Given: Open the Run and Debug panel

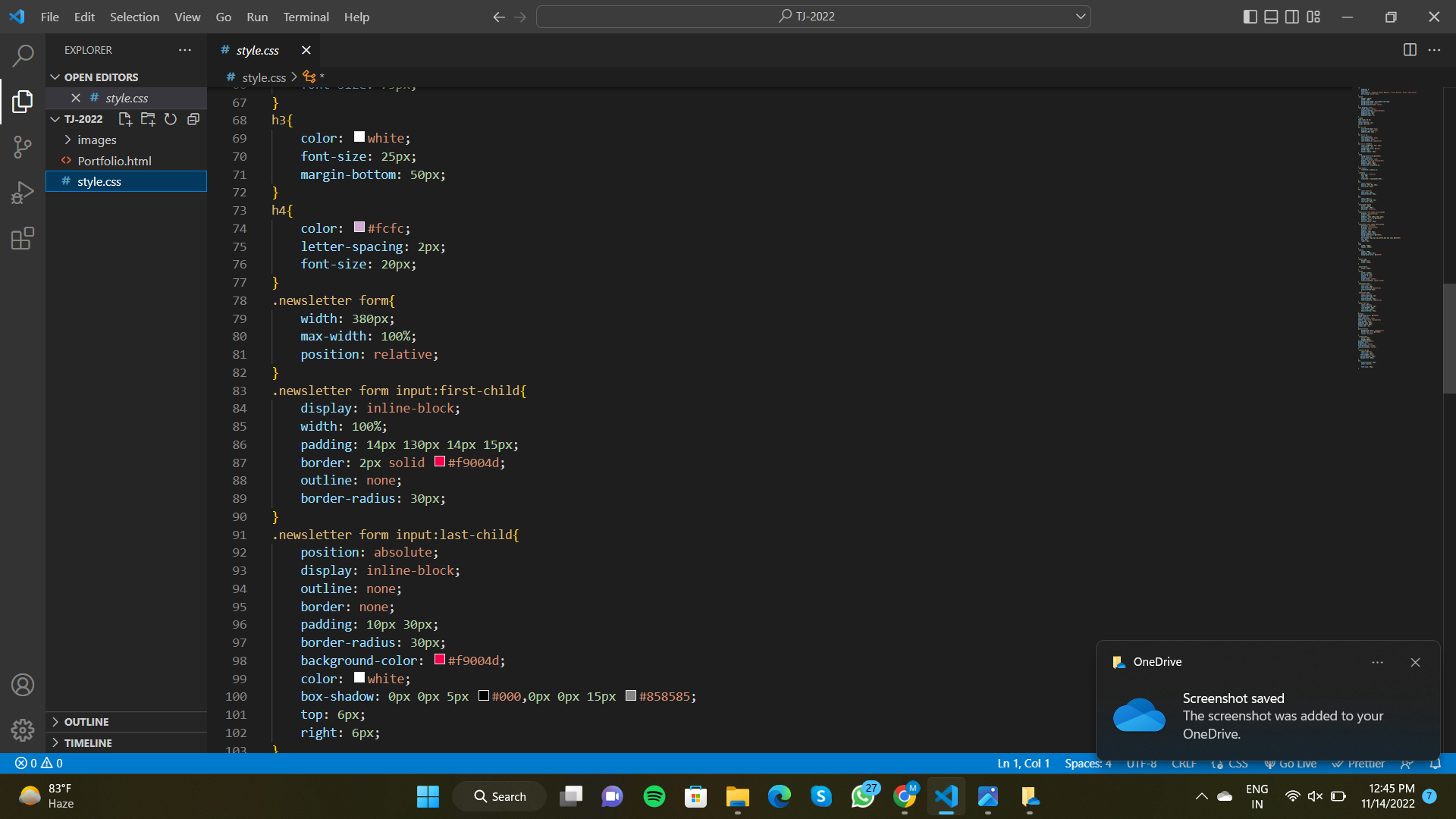Looking at the screenshot, I should tap(23, 192).
